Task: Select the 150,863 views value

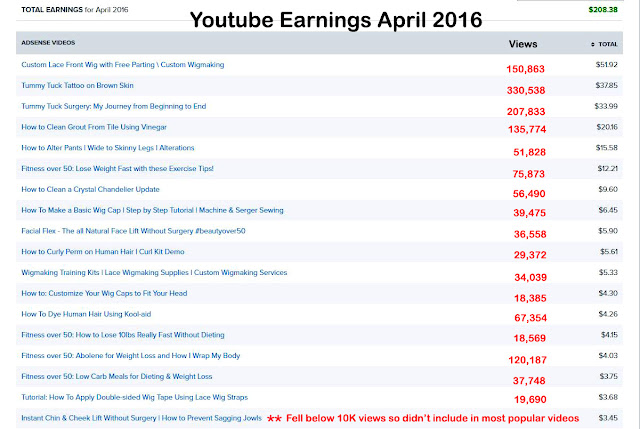Action: (525, 69)
